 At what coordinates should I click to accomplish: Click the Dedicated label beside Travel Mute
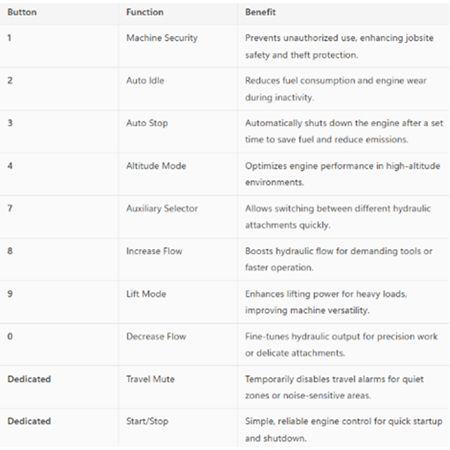pos(29,379)
